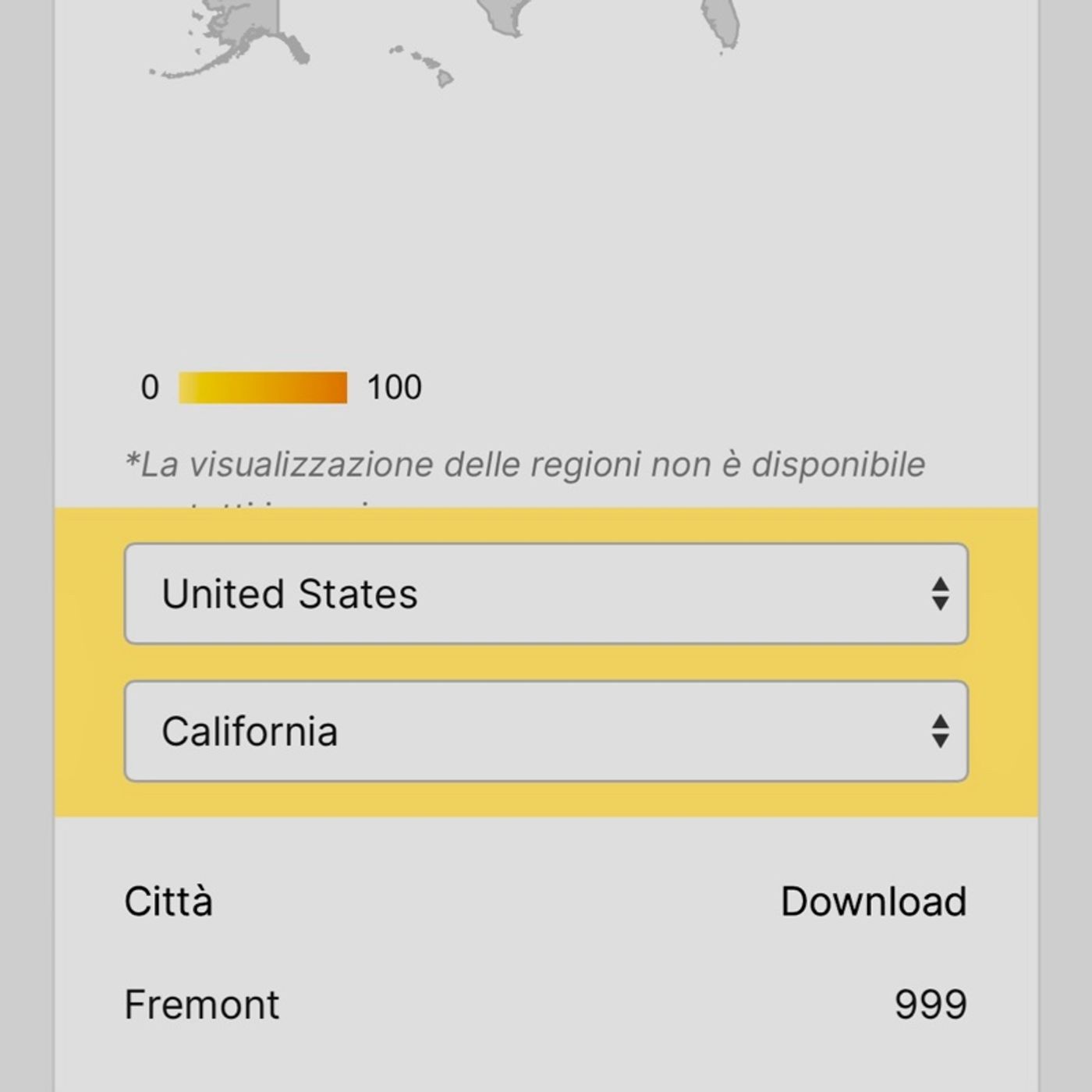The image size is (1092, 1092).
Task: Sort by the Download column header
Action: pos(874,902)
